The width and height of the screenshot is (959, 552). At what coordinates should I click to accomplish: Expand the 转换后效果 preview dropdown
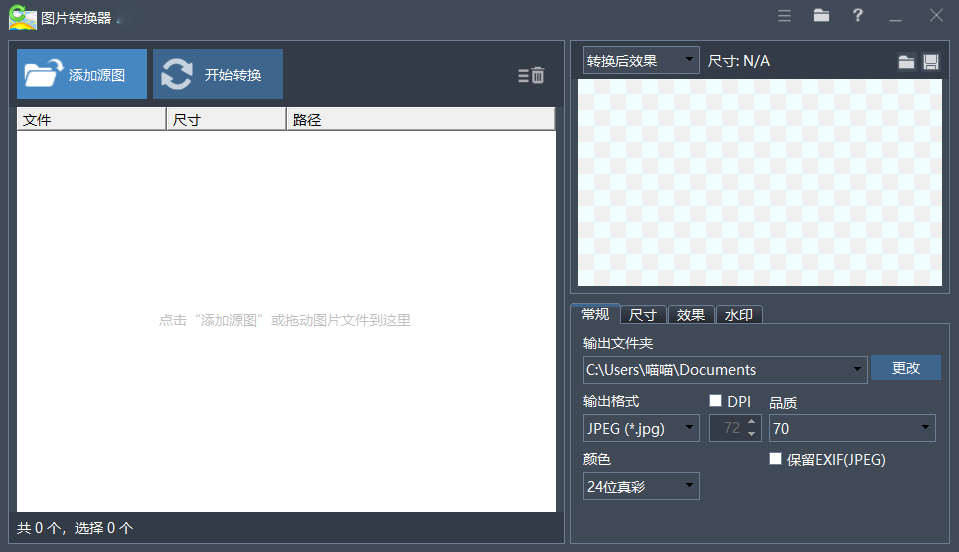click(641, 61)
